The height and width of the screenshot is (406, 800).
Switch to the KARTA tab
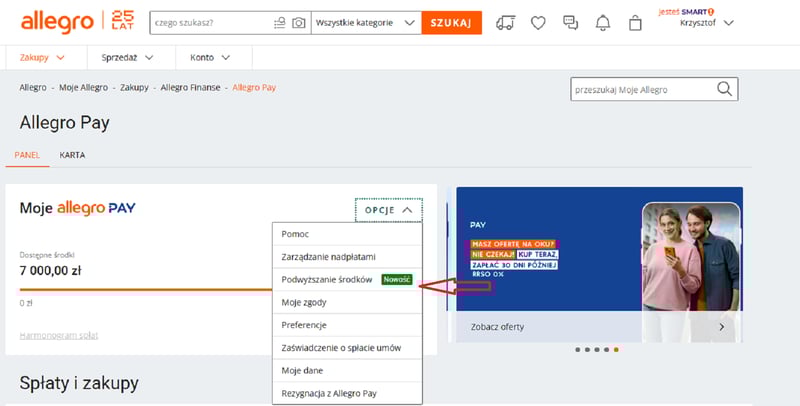click(x=71, y=156)
